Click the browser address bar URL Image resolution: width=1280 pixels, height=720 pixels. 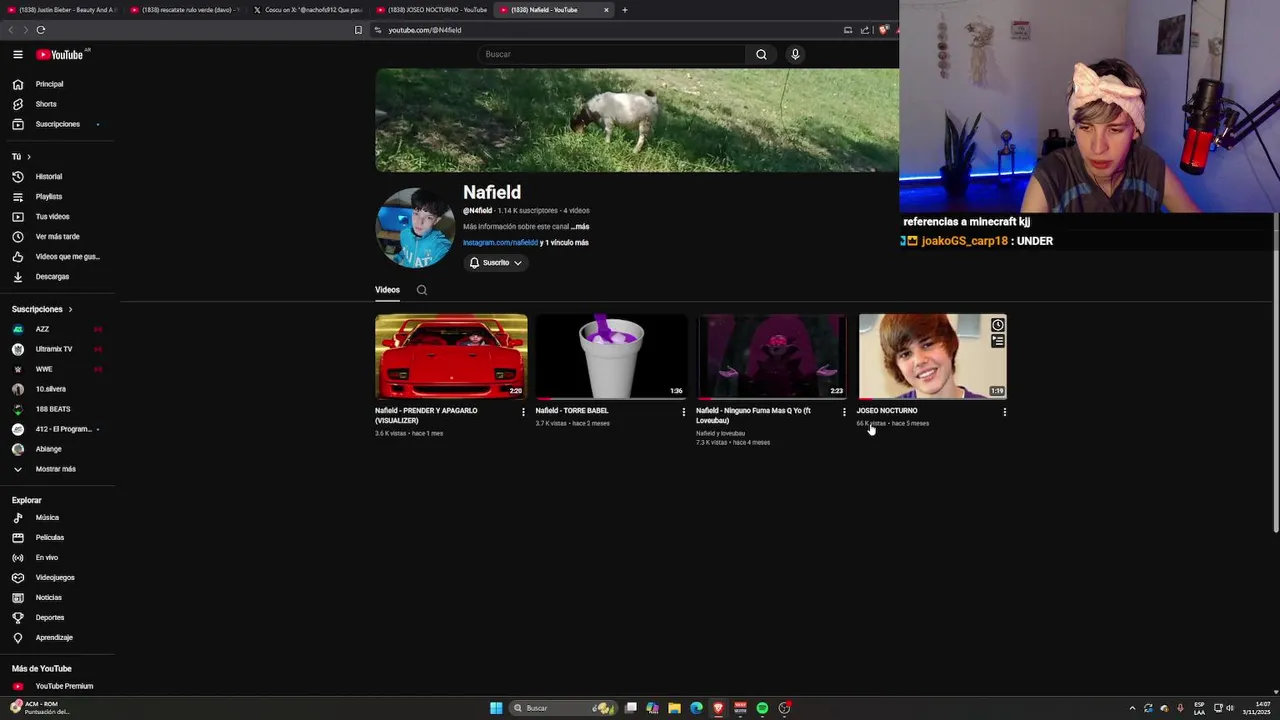click(x=425, y=30)
